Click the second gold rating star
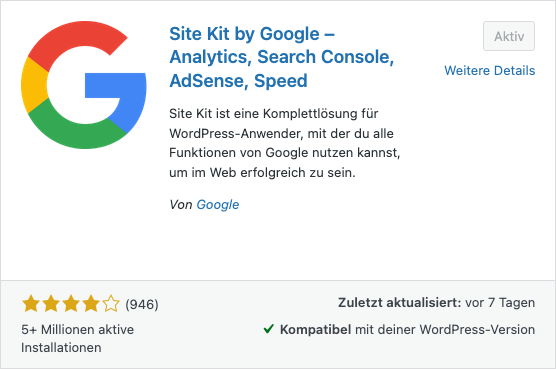The width and height of the screenshot is (556, 369). [51, 304]
